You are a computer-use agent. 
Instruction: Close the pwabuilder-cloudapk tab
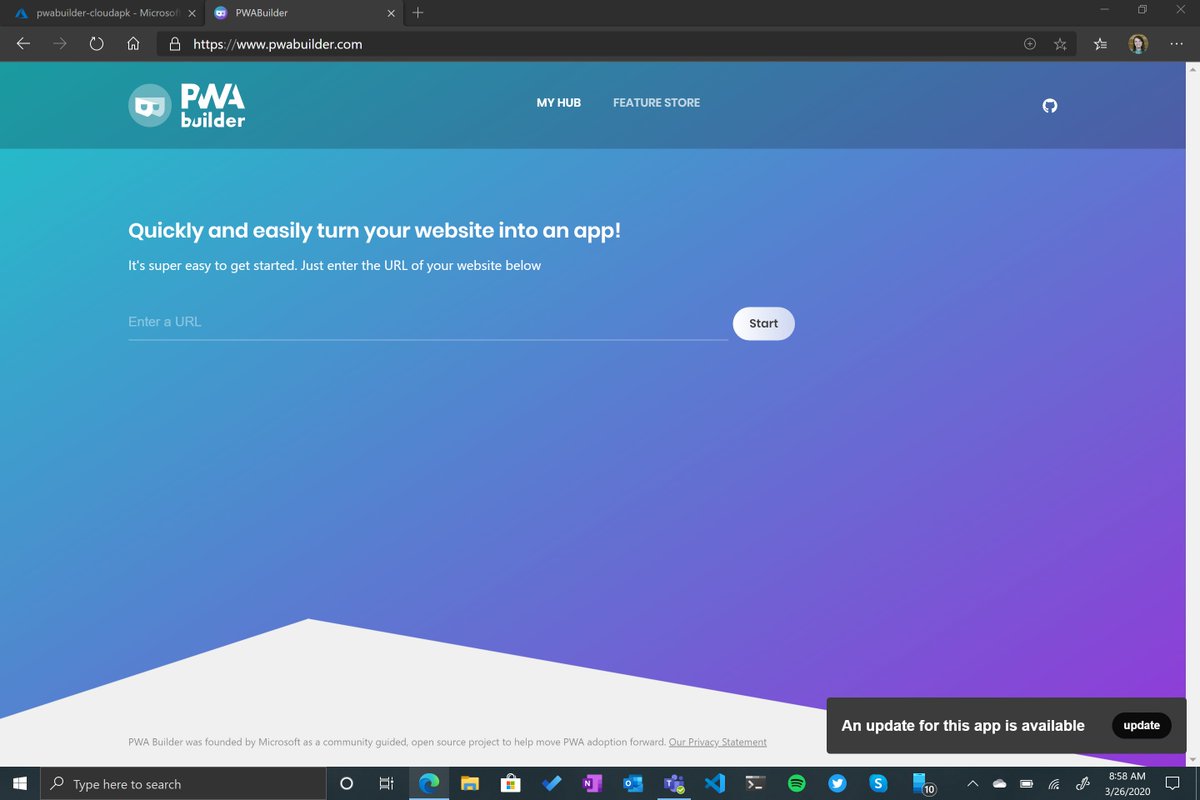point(191,13)
